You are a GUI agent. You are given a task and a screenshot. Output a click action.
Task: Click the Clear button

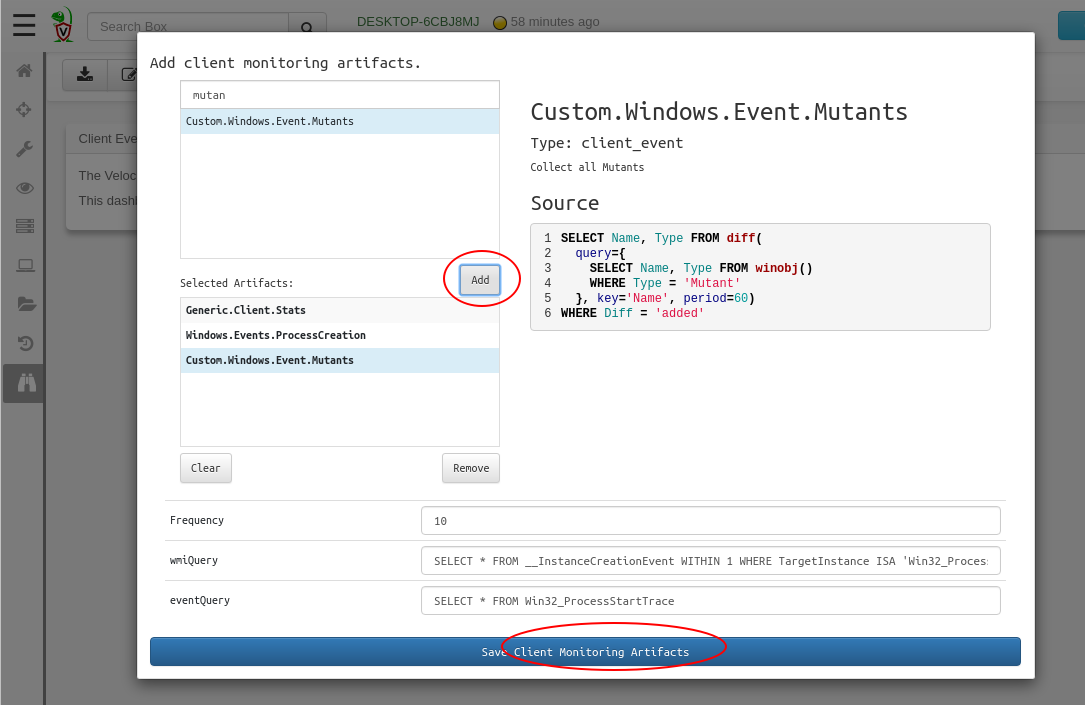pyautogui.click(x=205, y=468)
